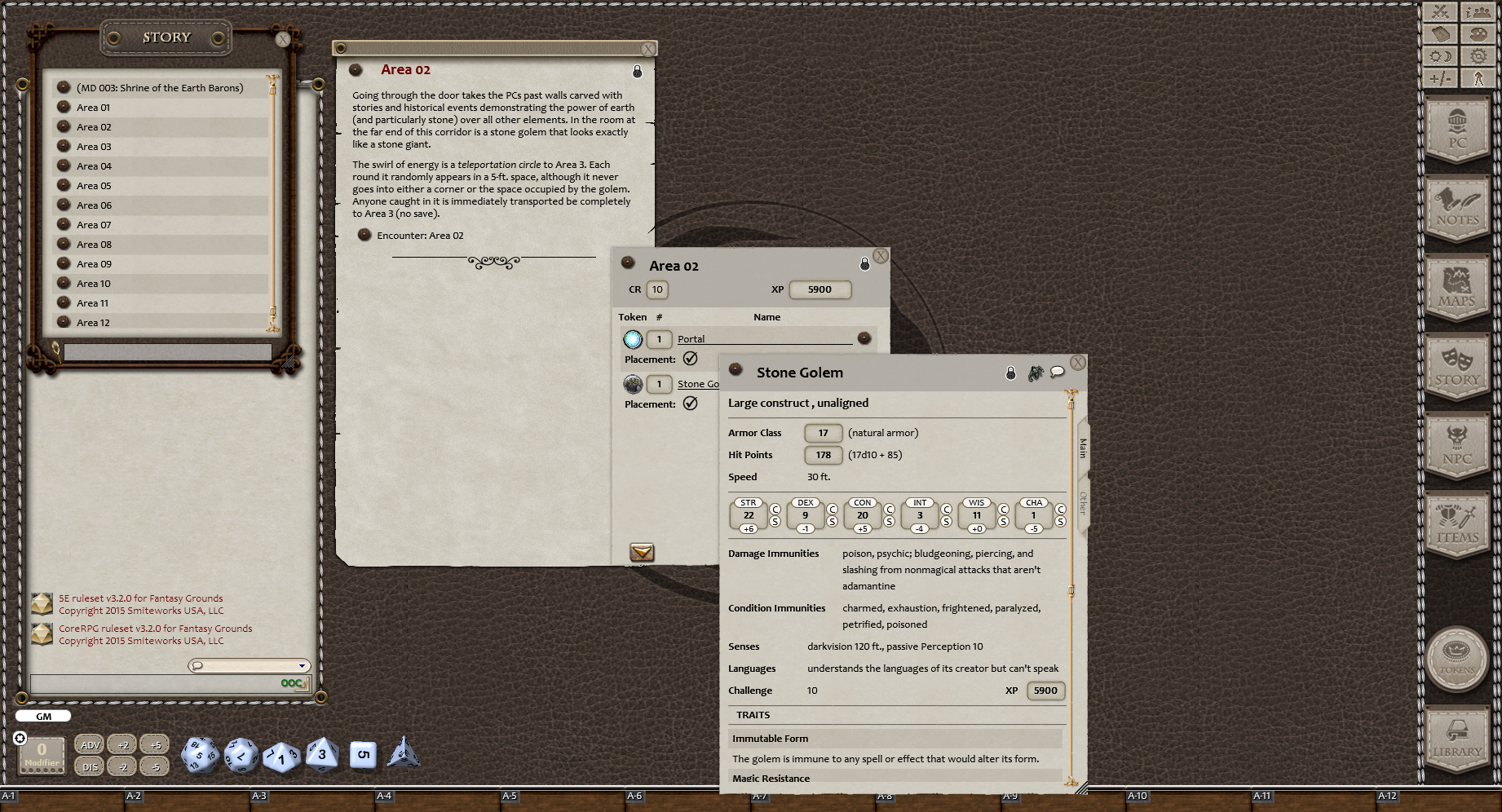Open the Calendar icon
Viewport: 1502px width, 812px height.
pyautogui.click(x=1441, y=33)
